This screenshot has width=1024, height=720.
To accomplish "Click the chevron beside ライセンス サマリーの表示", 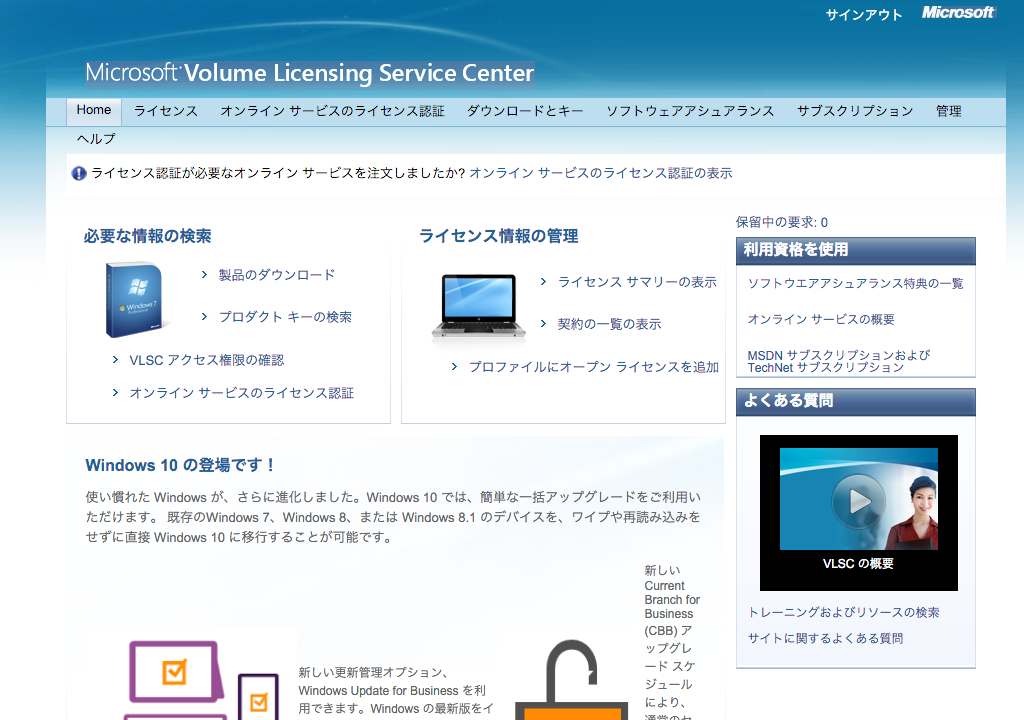I will point(543,282).
